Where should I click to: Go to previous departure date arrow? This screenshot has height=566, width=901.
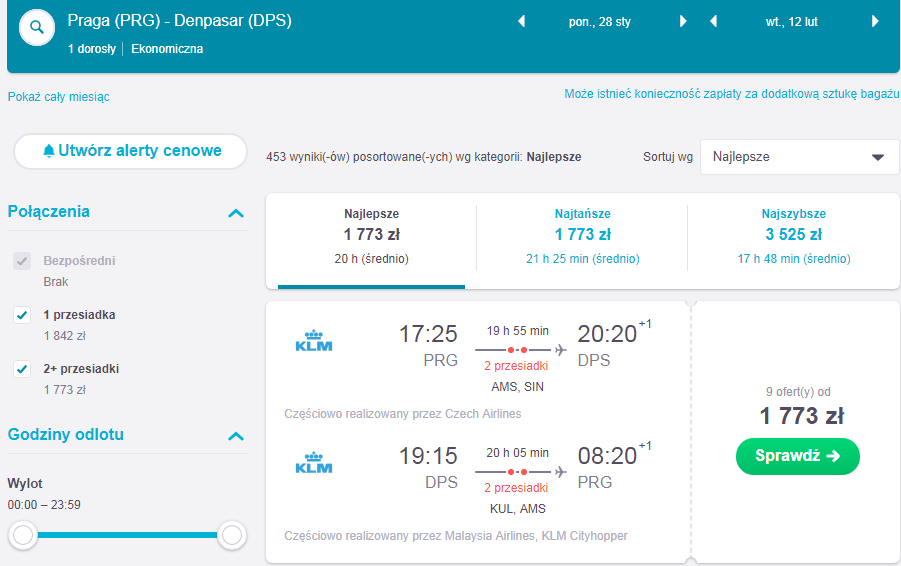point(521,21)
